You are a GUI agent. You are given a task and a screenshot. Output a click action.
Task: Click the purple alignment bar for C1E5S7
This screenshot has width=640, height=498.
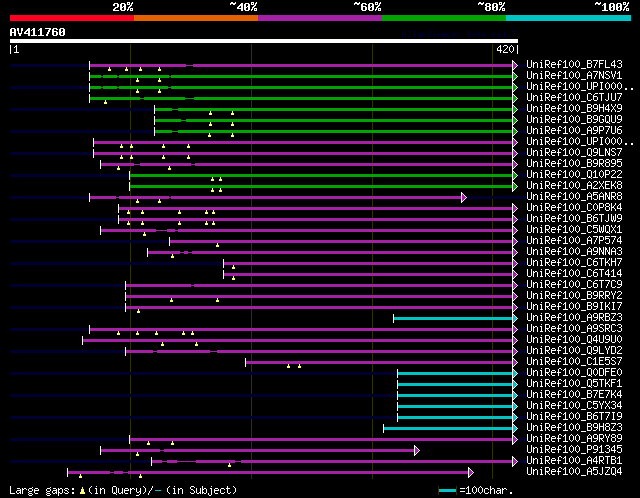(379, 362)
